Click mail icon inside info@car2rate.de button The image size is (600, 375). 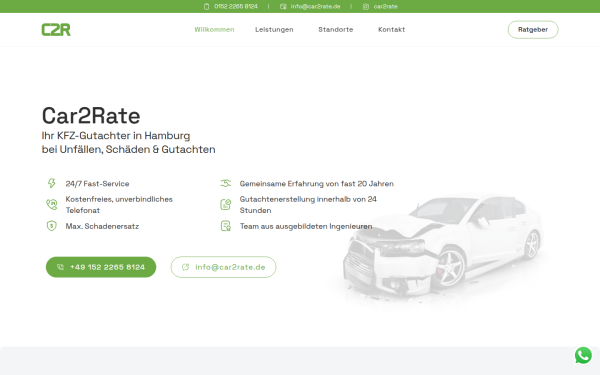pyautogui.click(x=186, y=267)
